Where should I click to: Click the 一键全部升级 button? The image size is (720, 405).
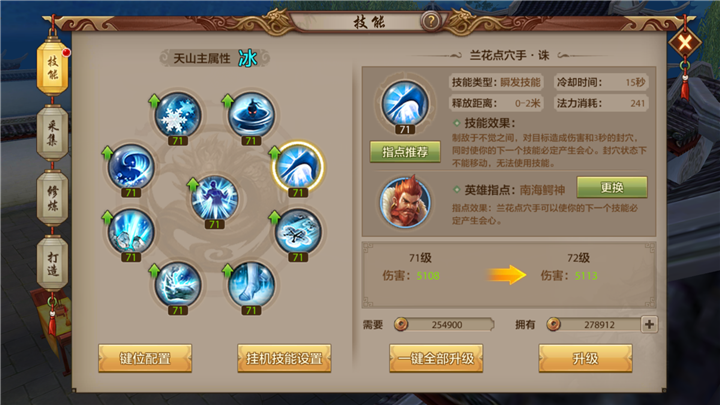pyautogui.click(x=436, y=358)
